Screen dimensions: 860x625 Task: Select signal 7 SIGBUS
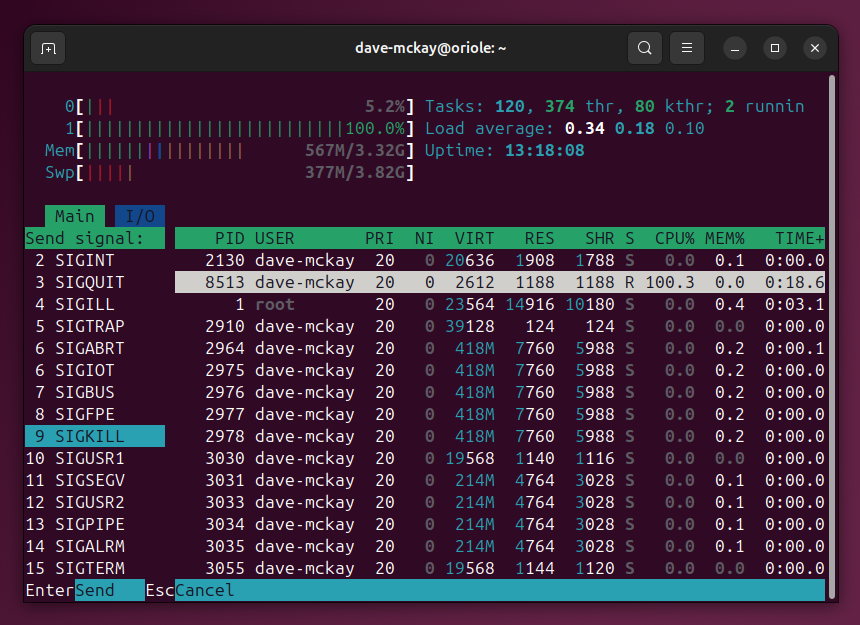point(95,392)
